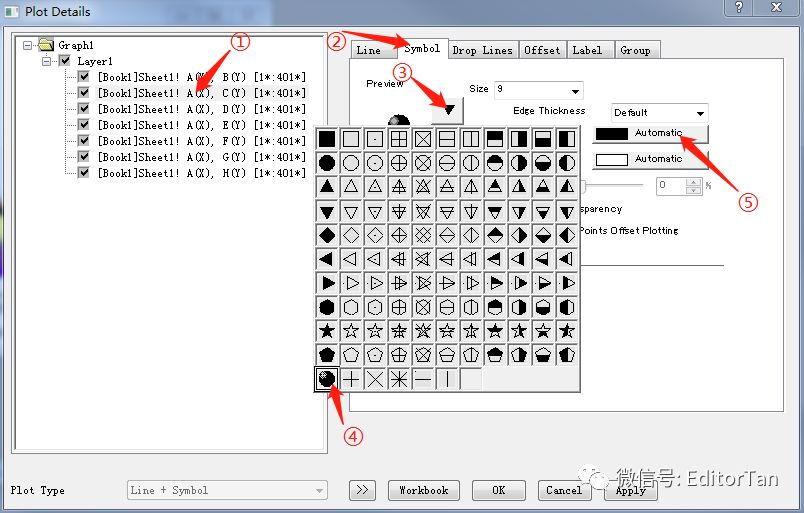804x513 pixels.
Task: Toggle the Layer1 checkbox
Action: 65,61
